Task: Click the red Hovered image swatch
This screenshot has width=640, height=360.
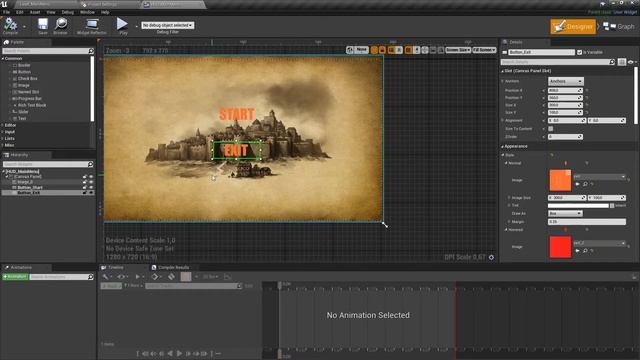Action: click(560, 247)
